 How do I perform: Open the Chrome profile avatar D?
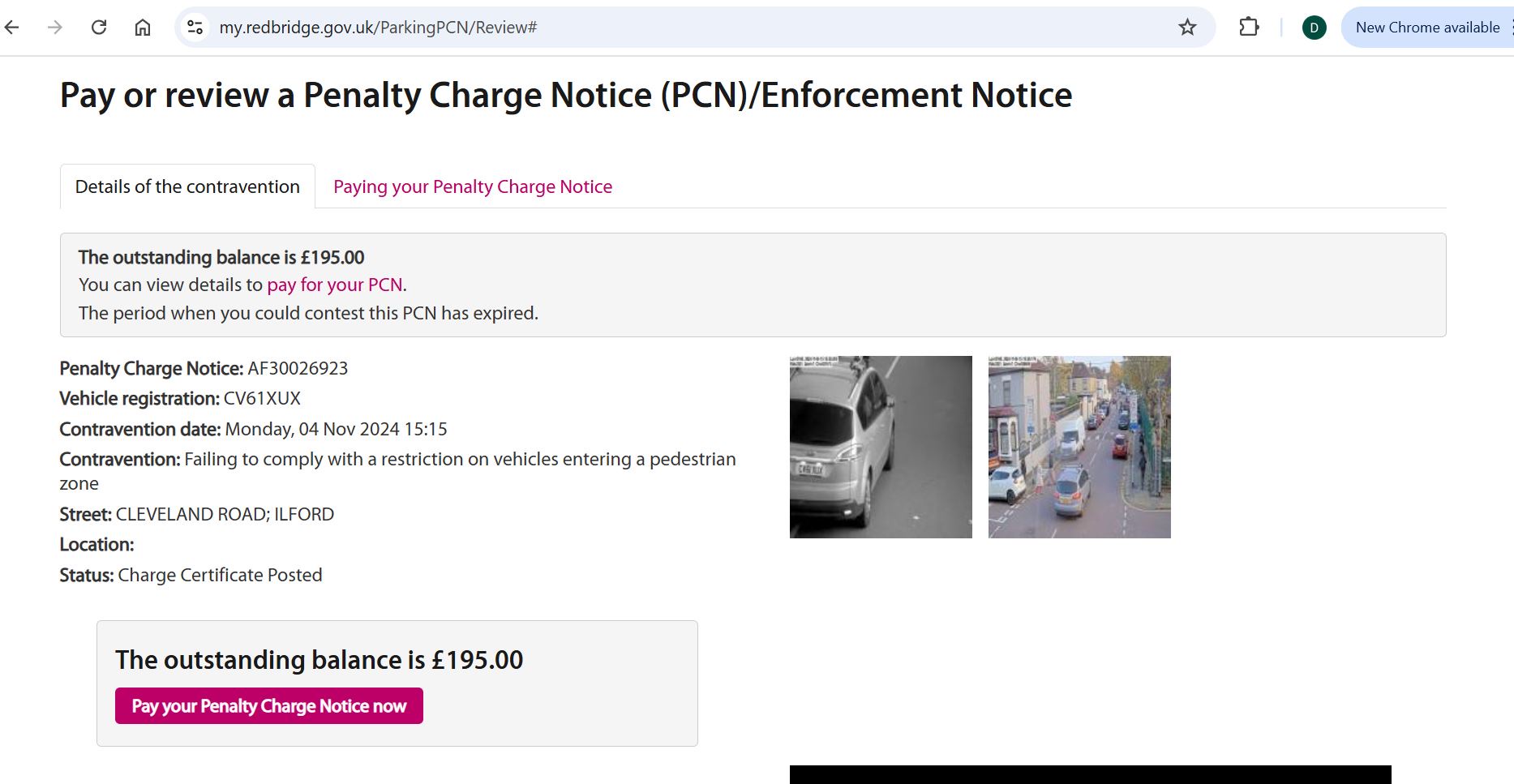[x=1314, y=28]
